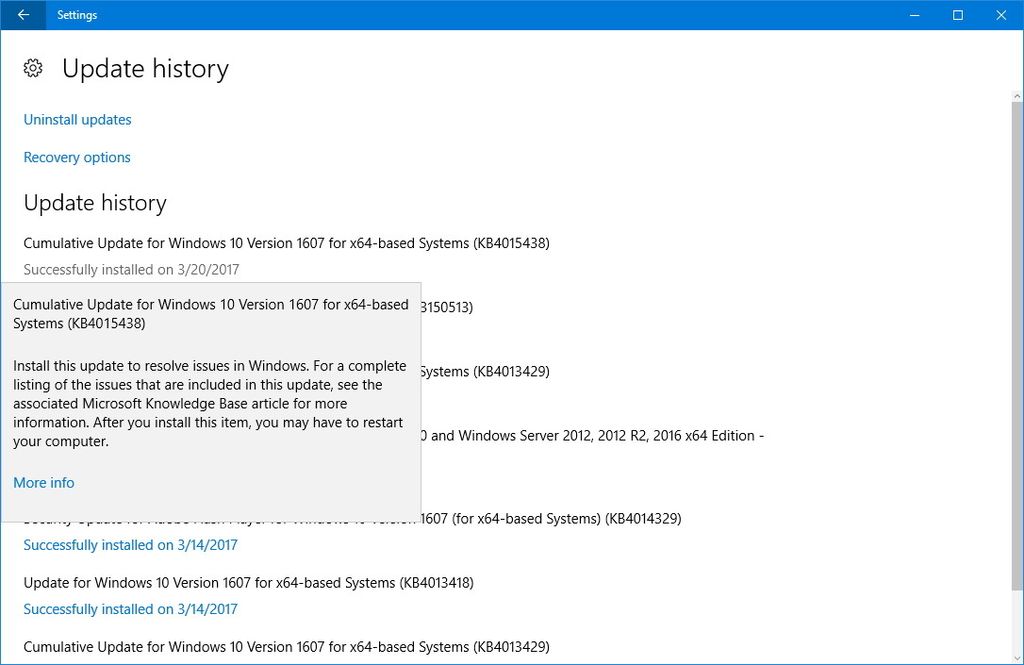
Task: Click the install date link under KB4013418
Action: (130, 609)
